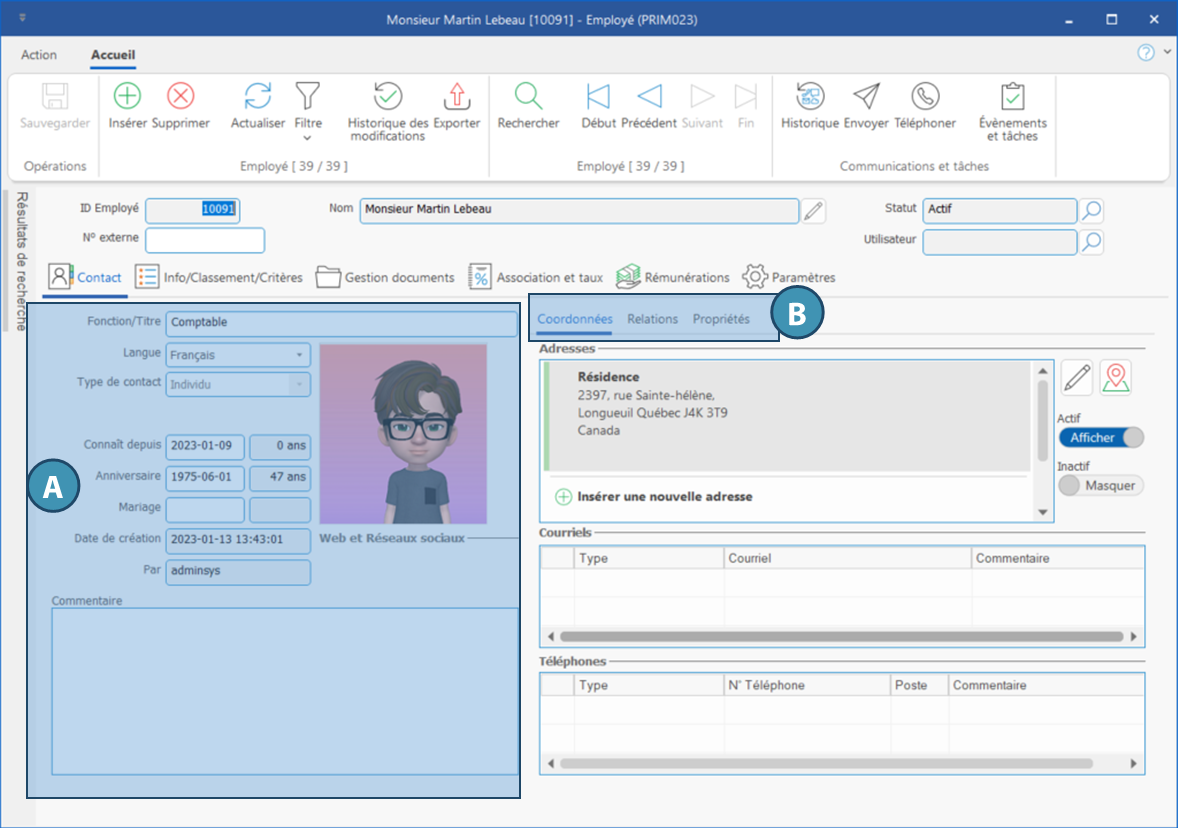Click the Supprimer delete icon

[180, 96]
